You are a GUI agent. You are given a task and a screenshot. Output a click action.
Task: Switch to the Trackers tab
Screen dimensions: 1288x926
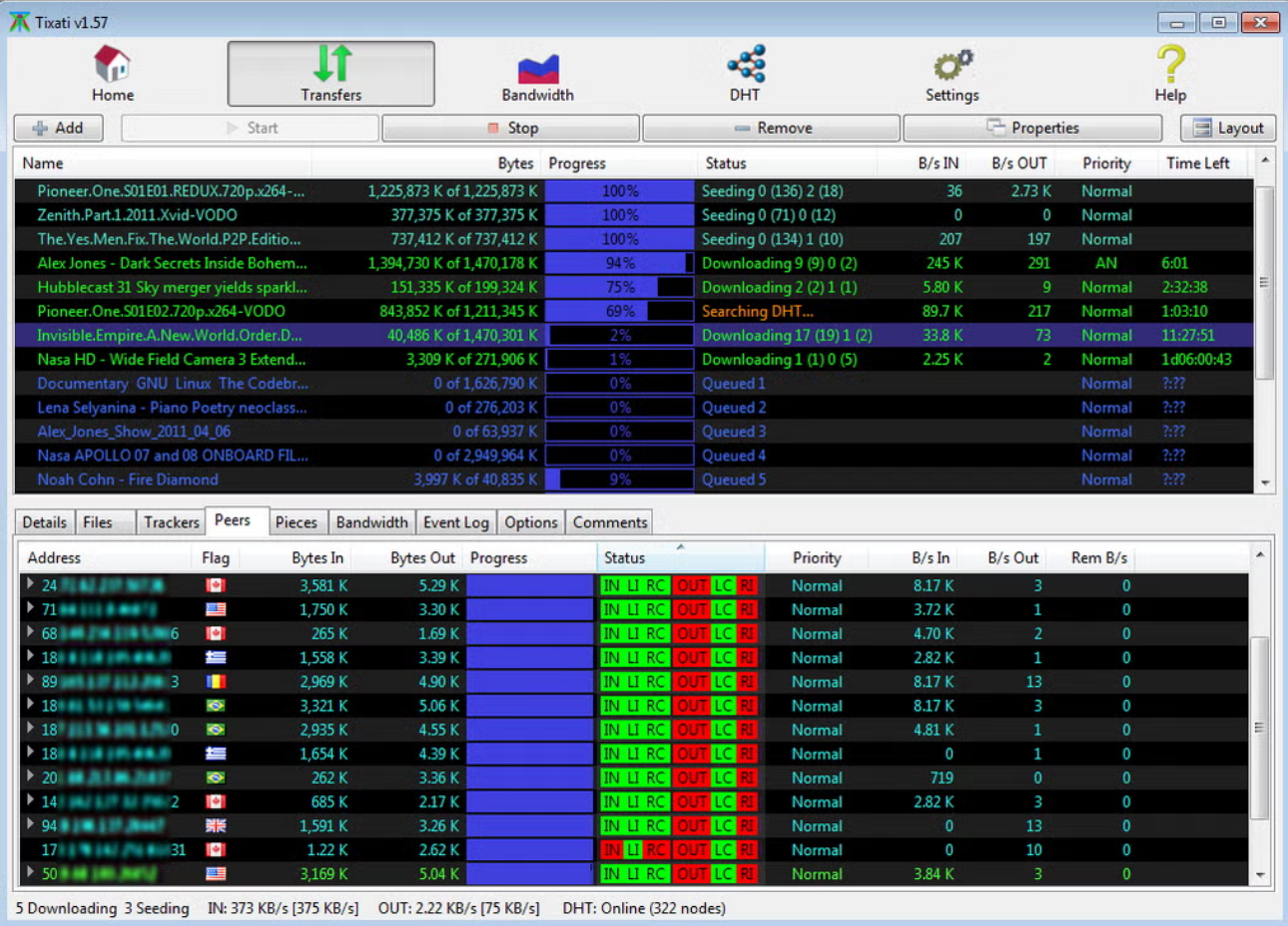point(171,522)
